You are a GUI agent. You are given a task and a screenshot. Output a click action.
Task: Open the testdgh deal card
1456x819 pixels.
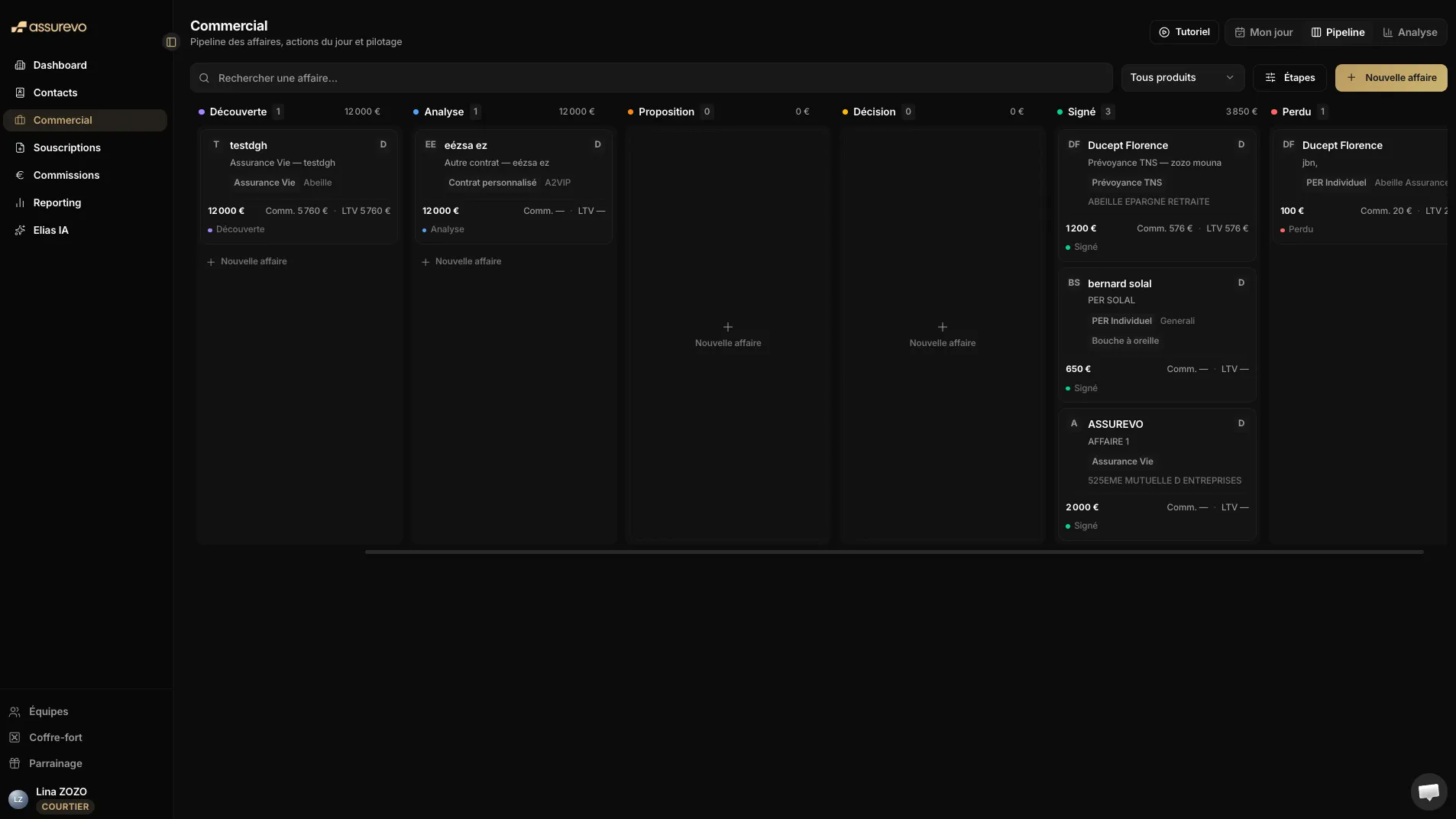tap(299, 186)
